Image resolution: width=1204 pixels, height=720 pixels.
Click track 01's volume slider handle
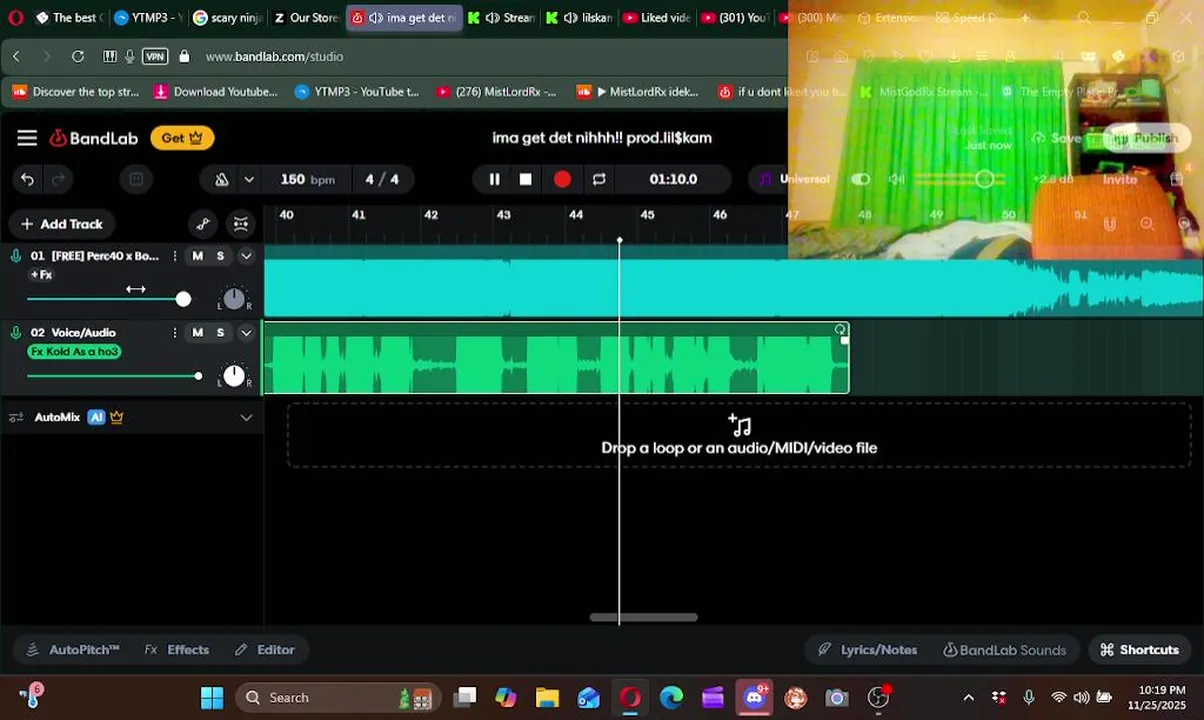(183, 299)
